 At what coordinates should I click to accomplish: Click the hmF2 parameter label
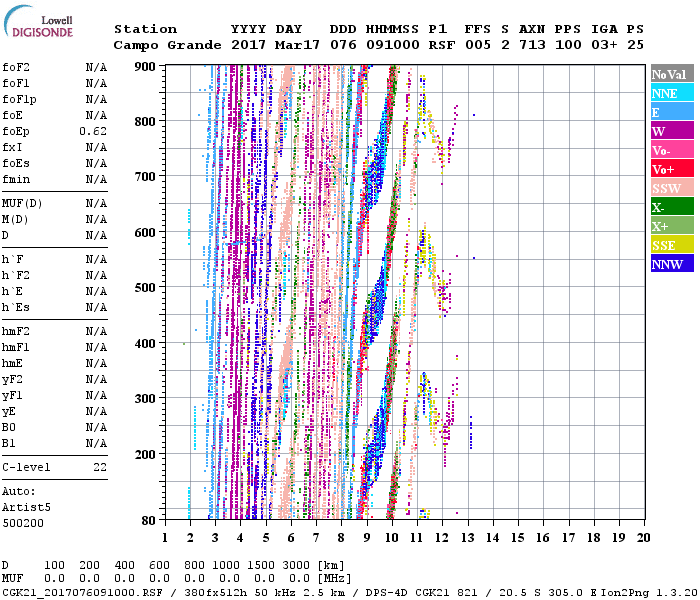click(x=16, y=331)
